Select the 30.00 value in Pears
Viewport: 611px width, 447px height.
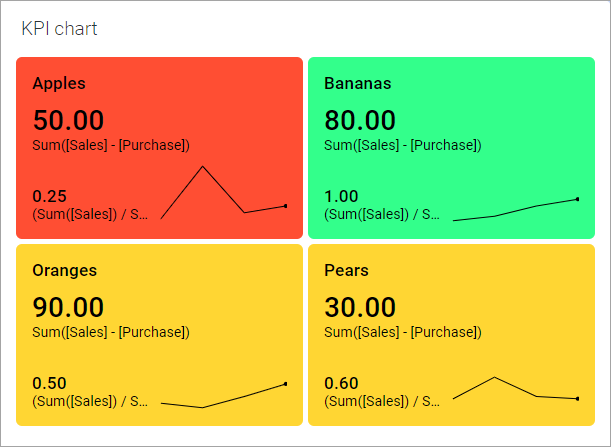360,307
